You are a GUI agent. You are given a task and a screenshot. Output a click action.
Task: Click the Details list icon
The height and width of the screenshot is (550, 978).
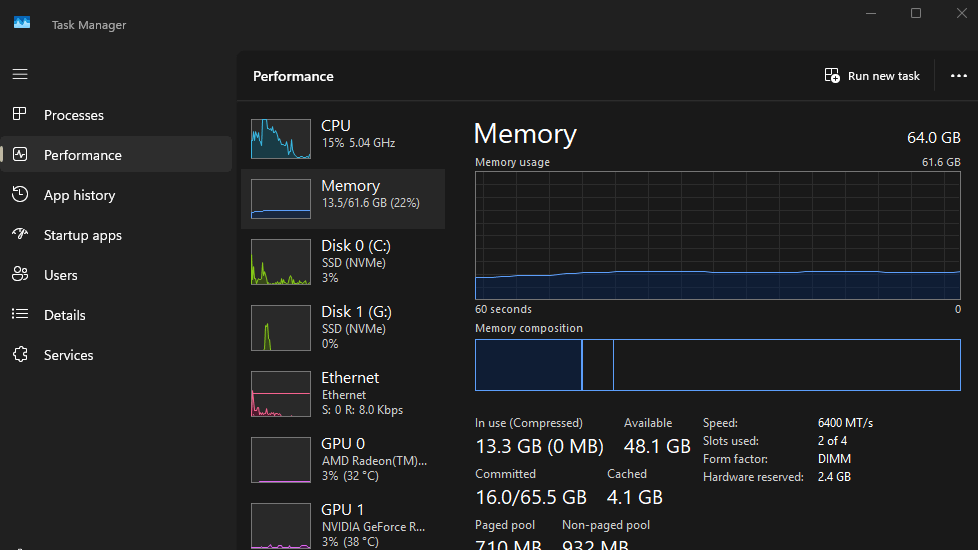point(20,314)
